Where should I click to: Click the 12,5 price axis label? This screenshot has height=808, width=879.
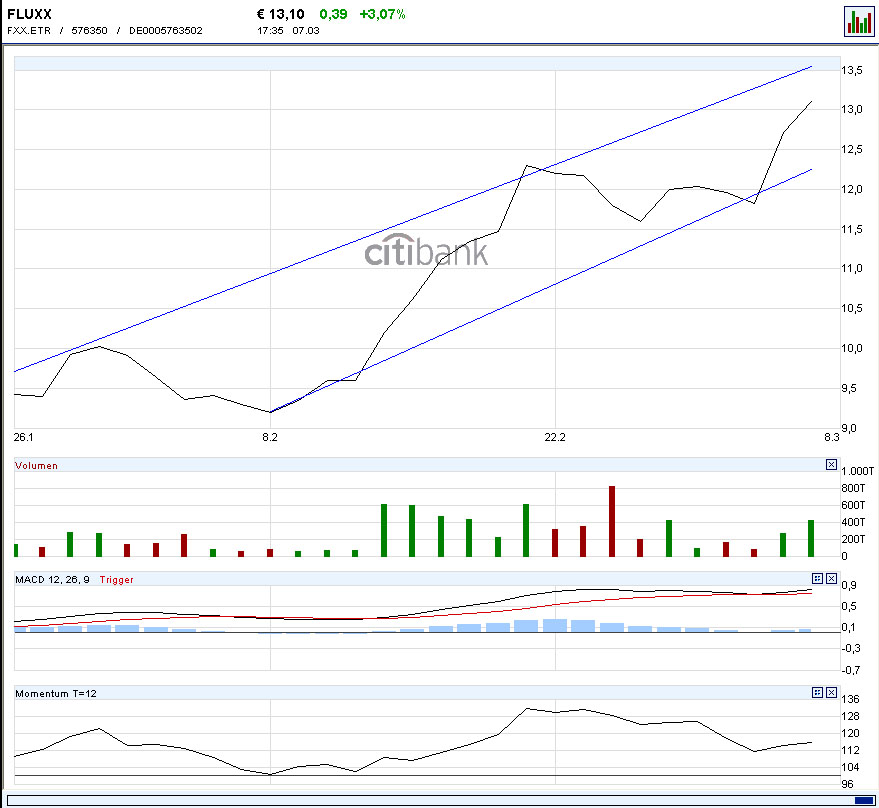852,149
